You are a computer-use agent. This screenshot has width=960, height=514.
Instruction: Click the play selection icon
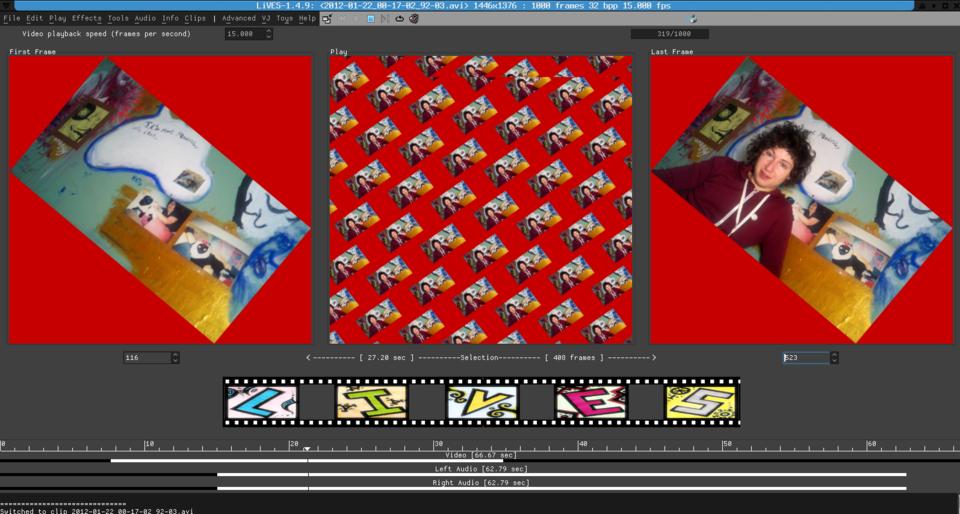(385, 18)
